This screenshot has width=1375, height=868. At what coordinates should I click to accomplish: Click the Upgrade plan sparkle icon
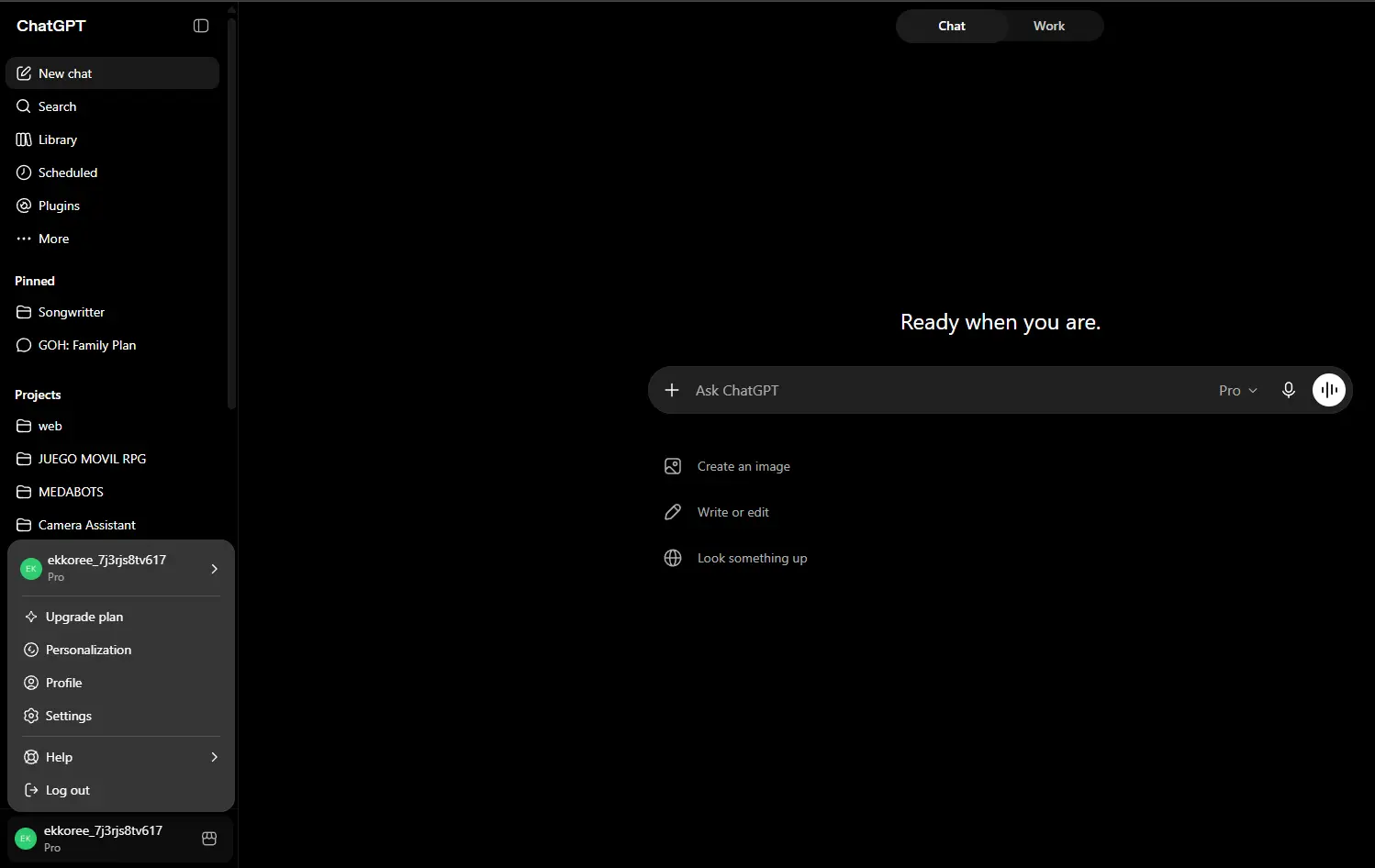click(31, 617)
